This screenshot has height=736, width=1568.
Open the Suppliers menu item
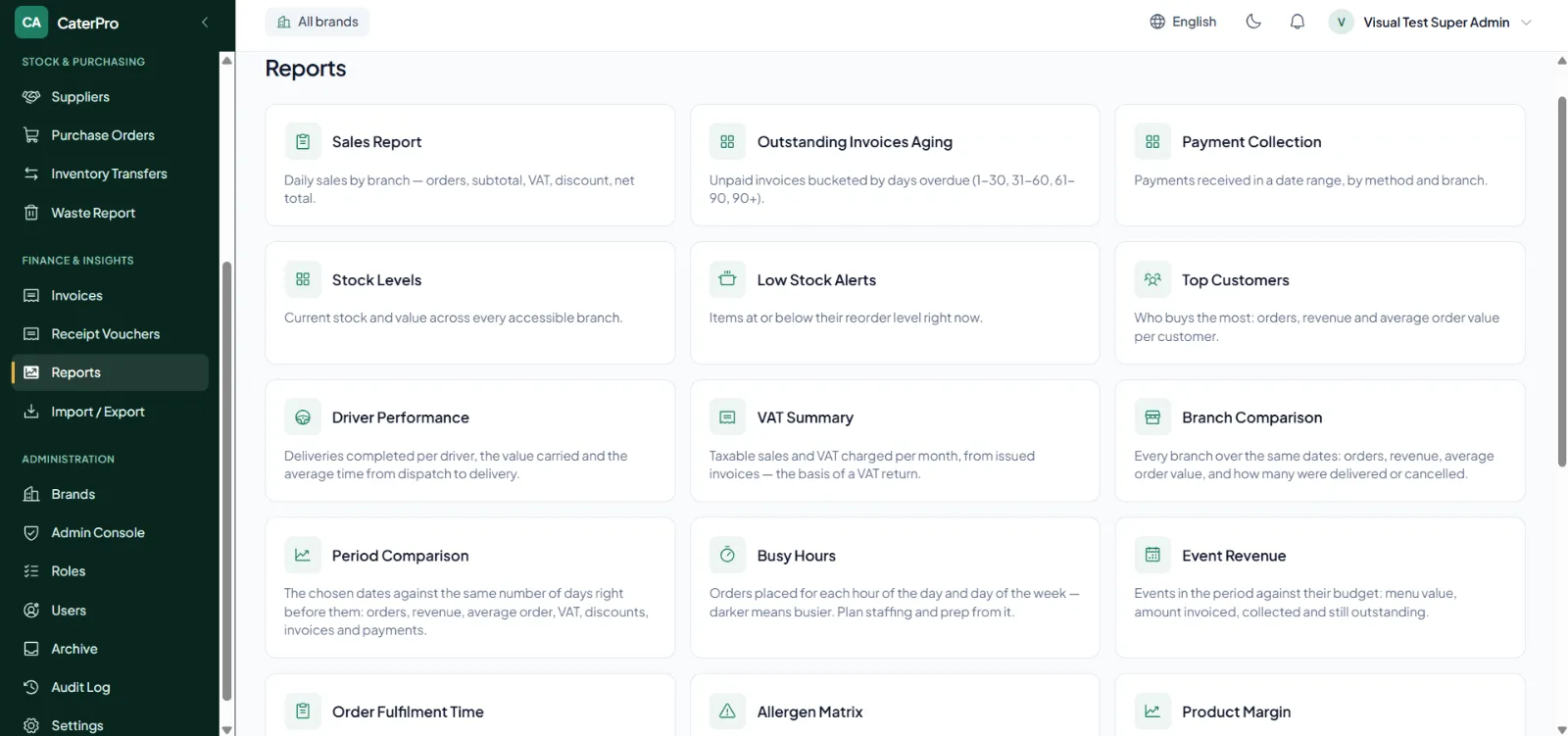(x=110, y=97)
